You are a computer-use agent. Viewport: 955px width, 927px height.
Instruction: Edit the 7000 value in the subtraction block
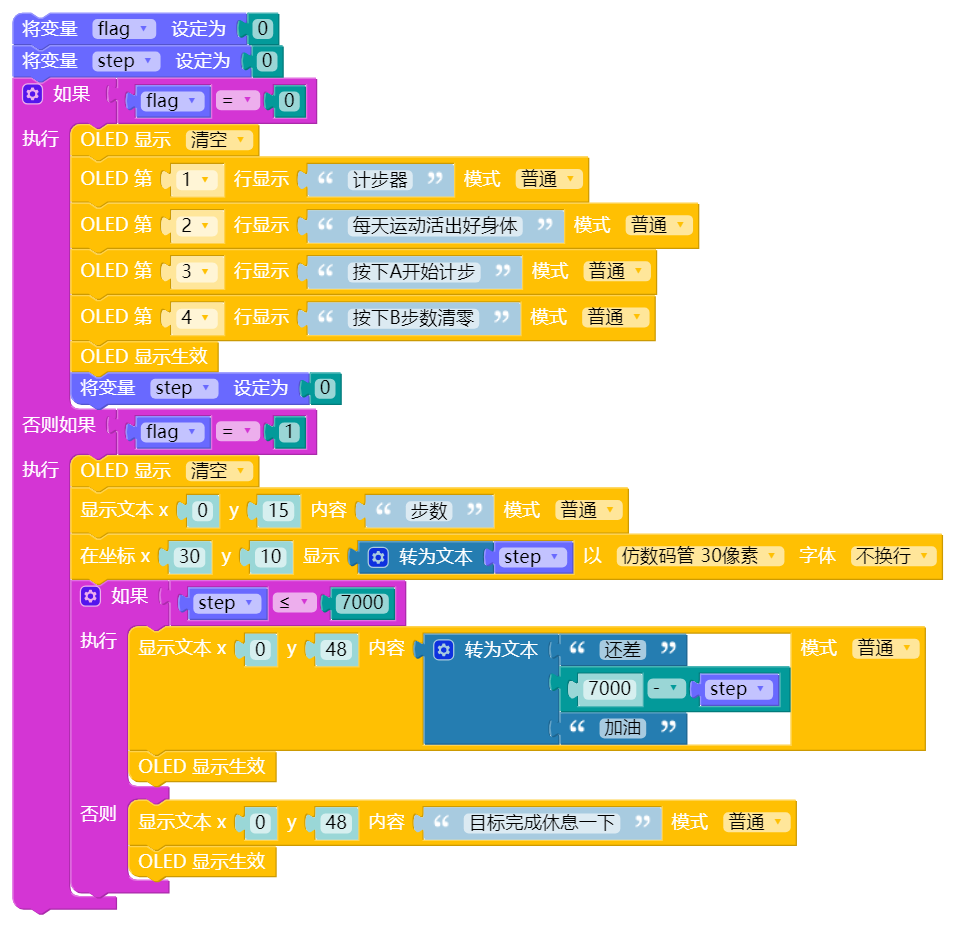[x=610, y=689]
